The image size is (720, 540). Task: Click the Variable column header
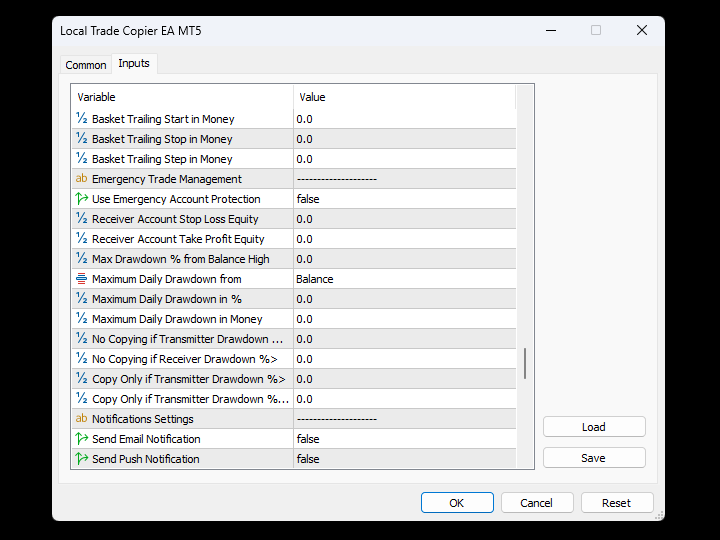pyautogui.click(x=182, y=97)
